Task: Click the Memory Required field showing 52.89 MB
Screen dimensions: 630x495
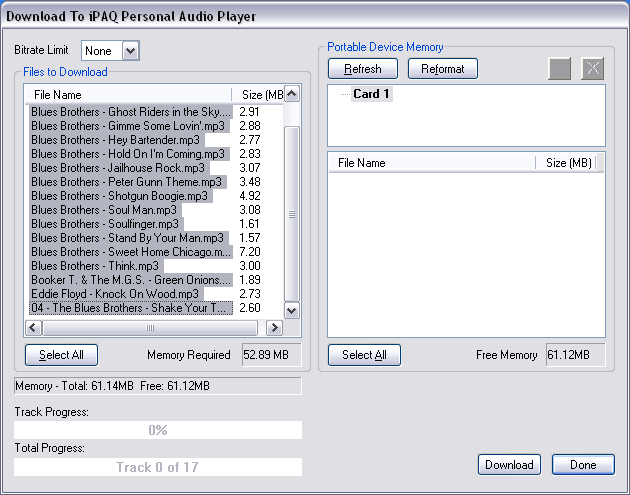Action: click(272, 355)
